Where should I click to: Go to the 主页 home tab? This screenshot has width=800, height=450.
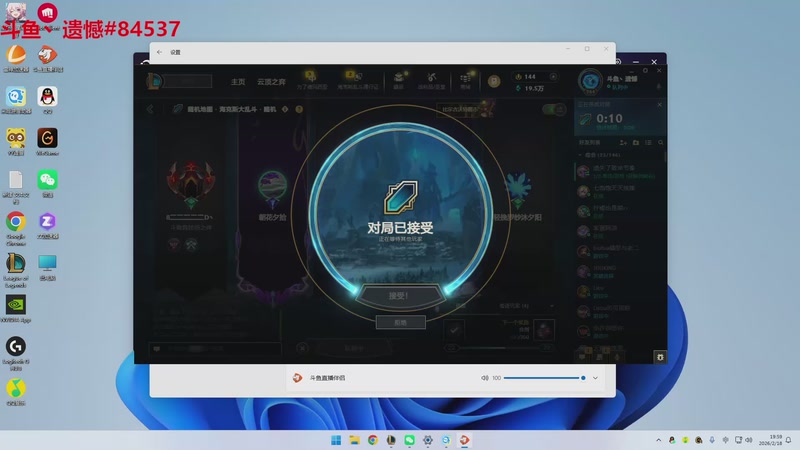click(238, 82)
